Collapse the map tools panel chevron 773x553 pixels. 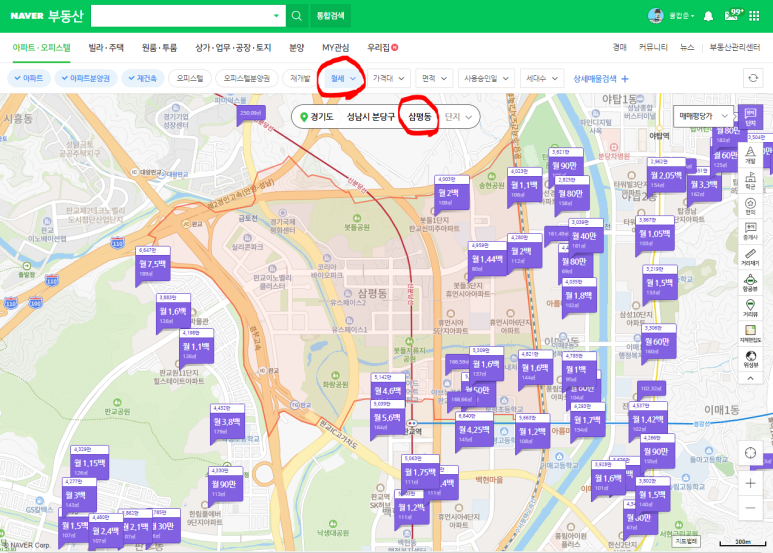pos(750,378)
